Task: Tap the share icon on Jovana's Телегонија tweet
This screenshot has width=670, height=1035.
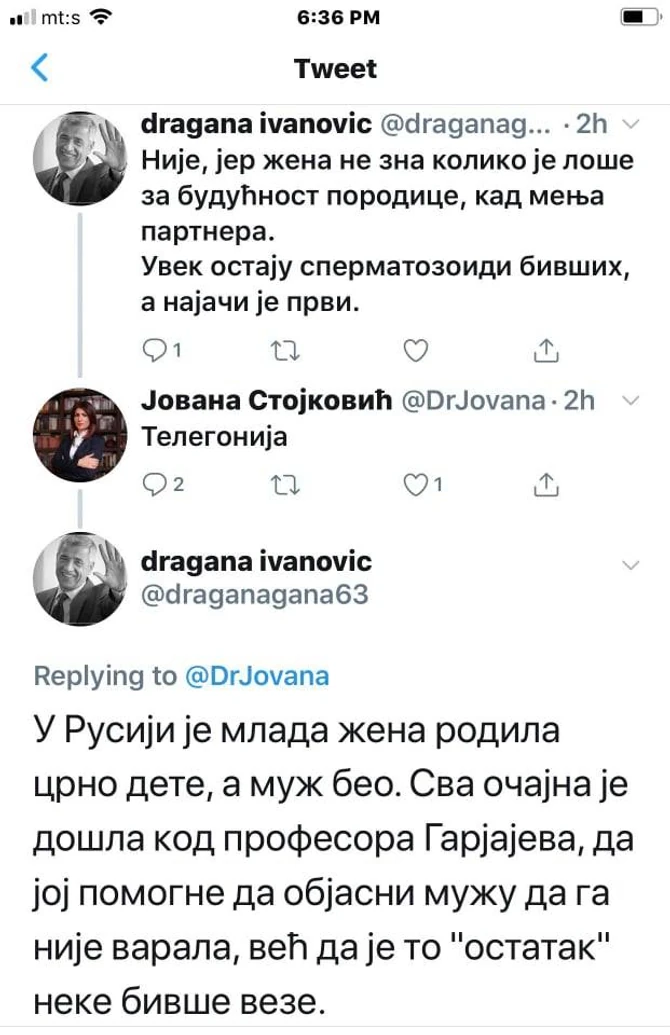Action: [546, 485]
